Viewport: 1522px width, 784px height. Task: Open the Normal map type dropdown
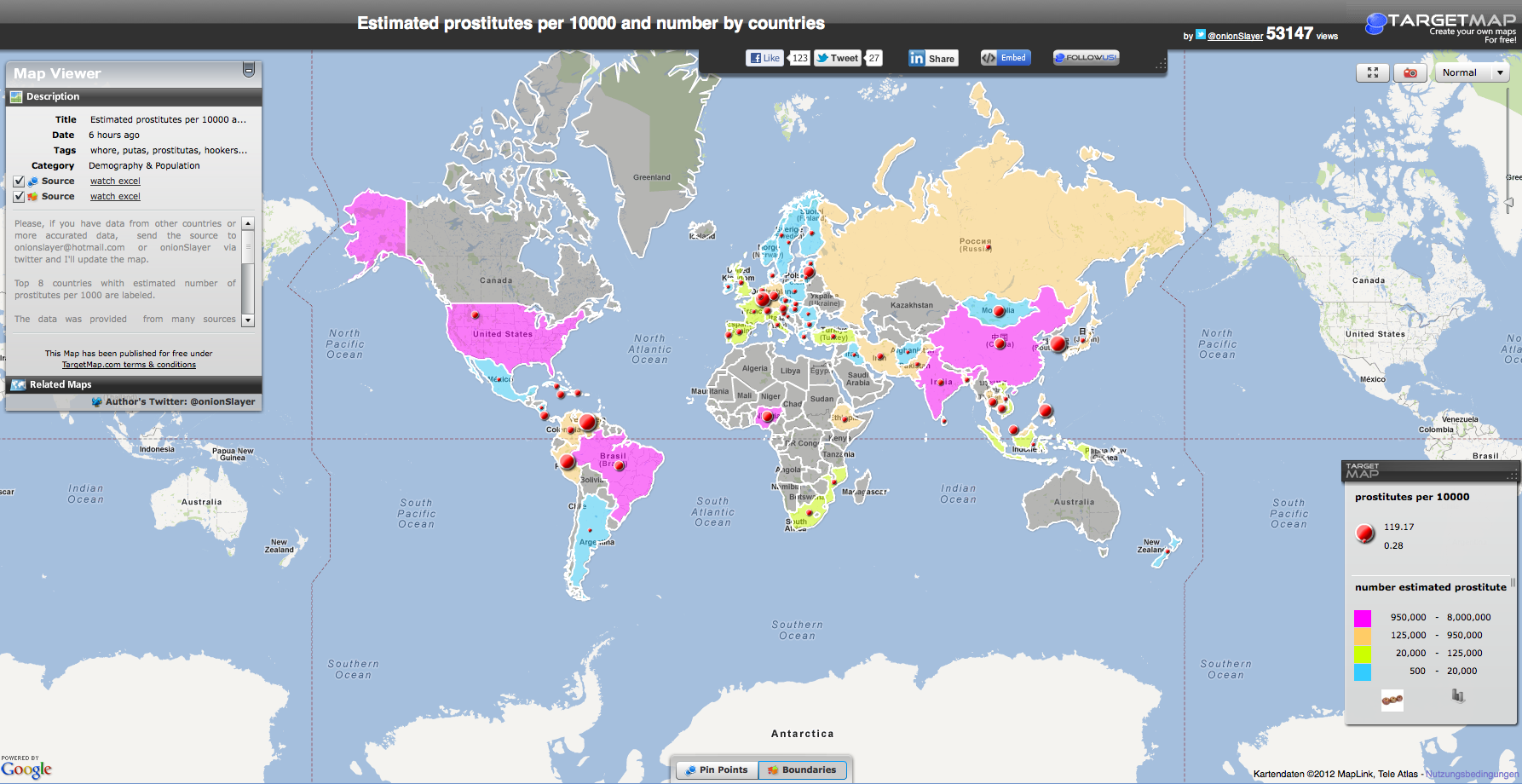1472,73
